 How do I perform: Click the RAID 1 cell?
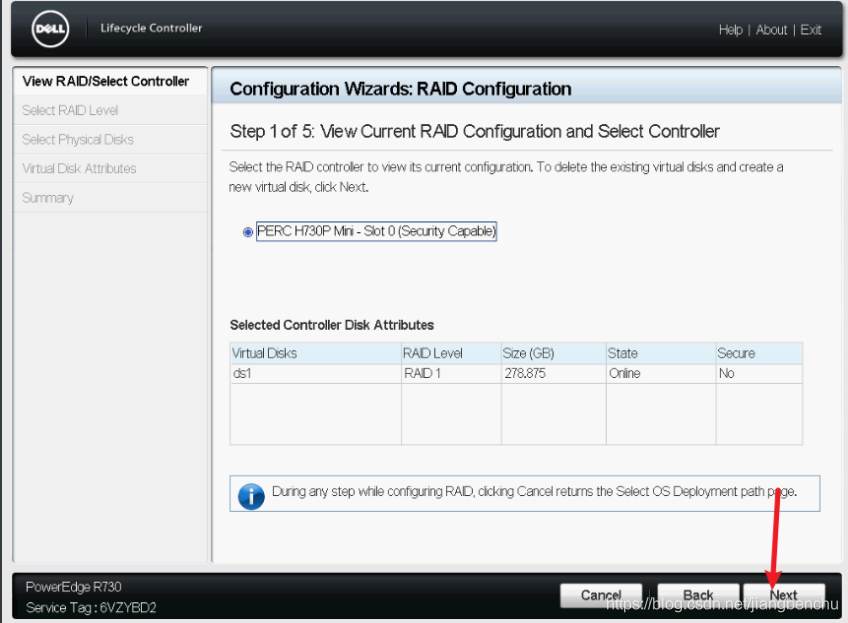[451, 374]
